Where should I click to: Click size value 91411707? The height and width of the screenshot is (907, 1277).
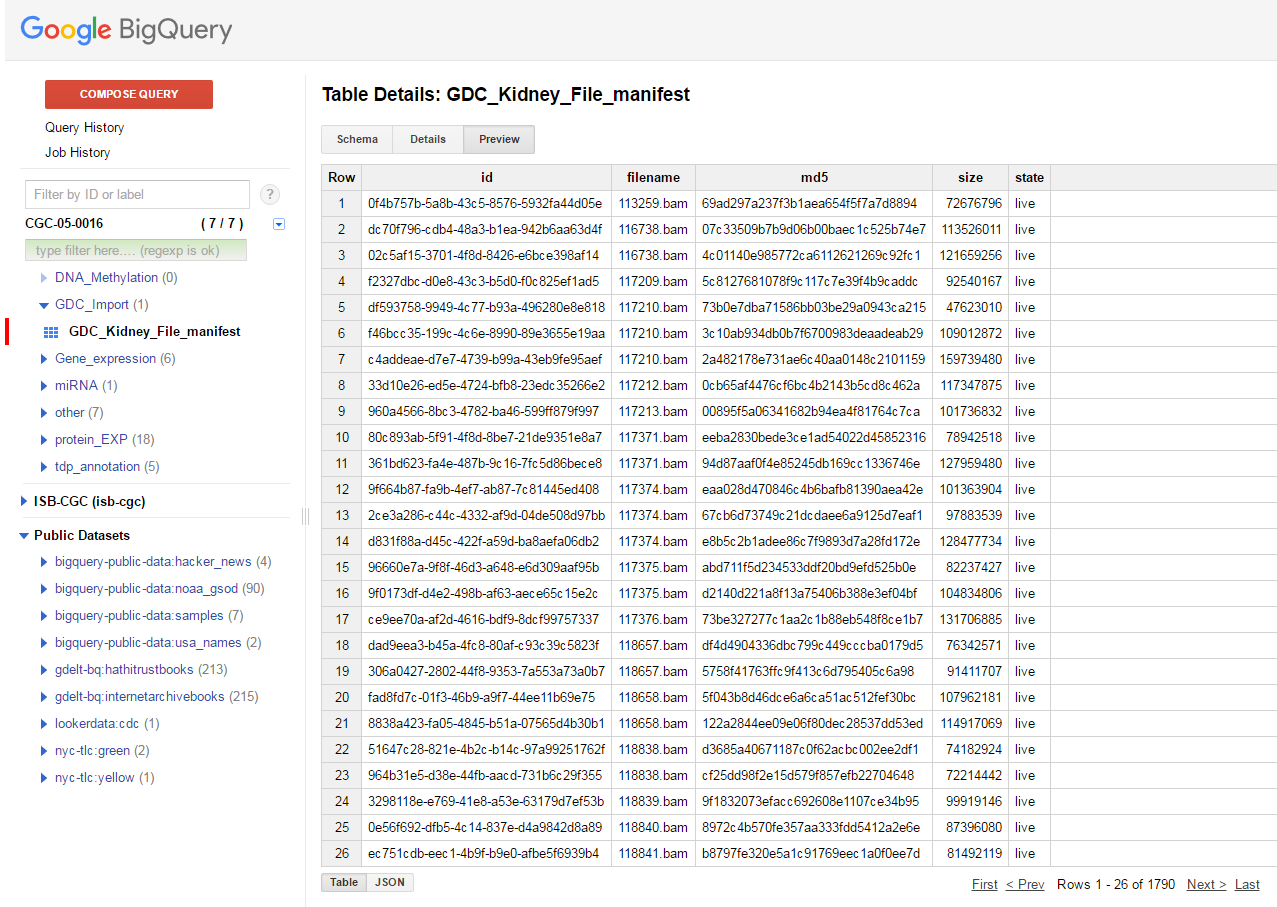pyautogui.click(x=971, y=672)
